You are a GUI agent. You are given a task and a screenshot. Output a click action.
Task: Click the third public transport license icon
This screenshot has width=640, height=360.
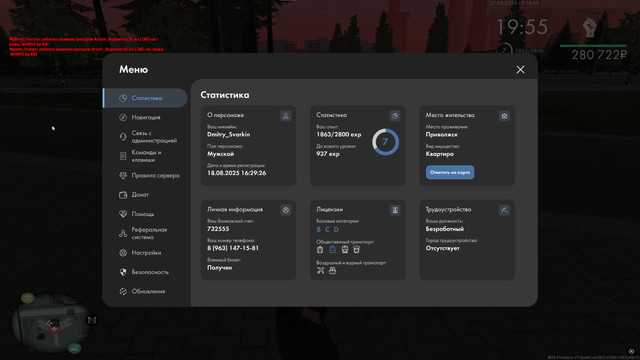344,249
